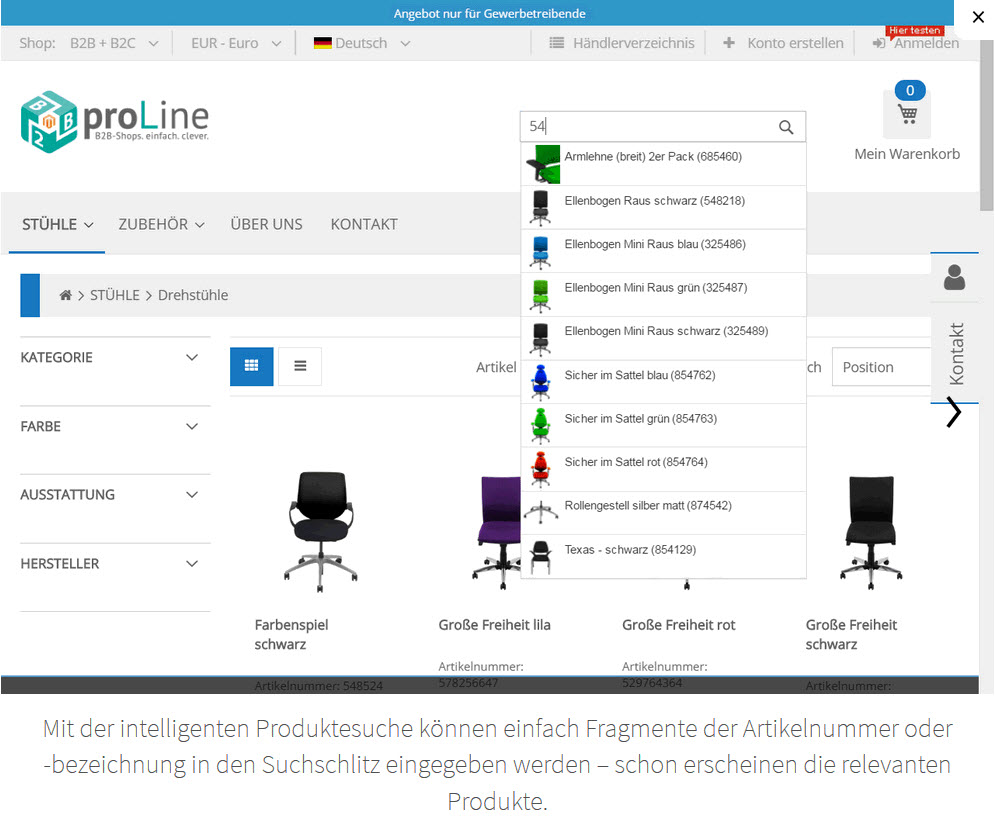Viewport: 995px width, 816px height.
Task: Click the Anmelden login arrow icon
Action: [x=879, y=43]
